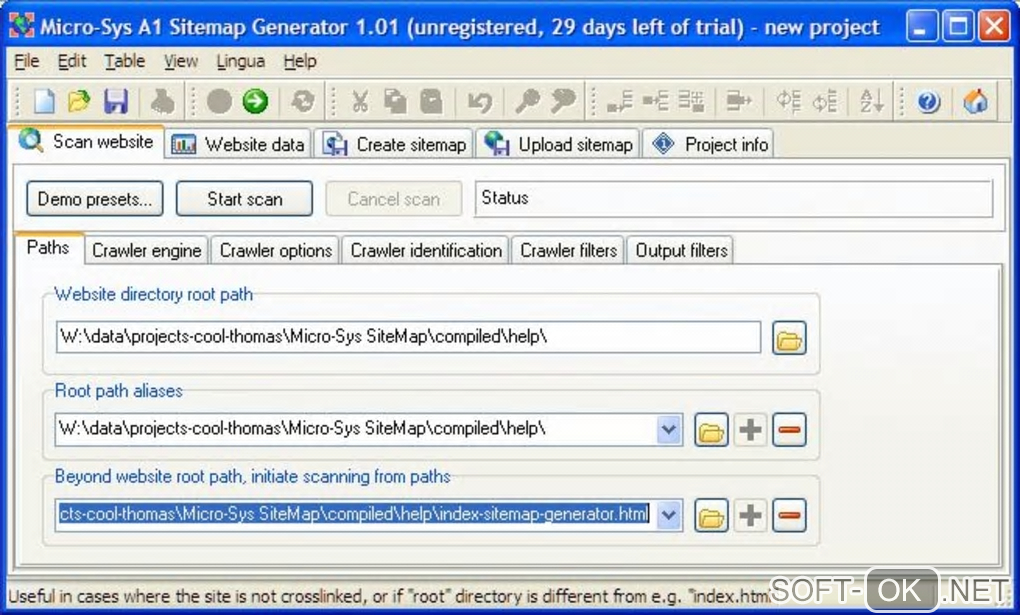Click the green arrow start icon
This screenshot has width=1020, height=615.
255,102
